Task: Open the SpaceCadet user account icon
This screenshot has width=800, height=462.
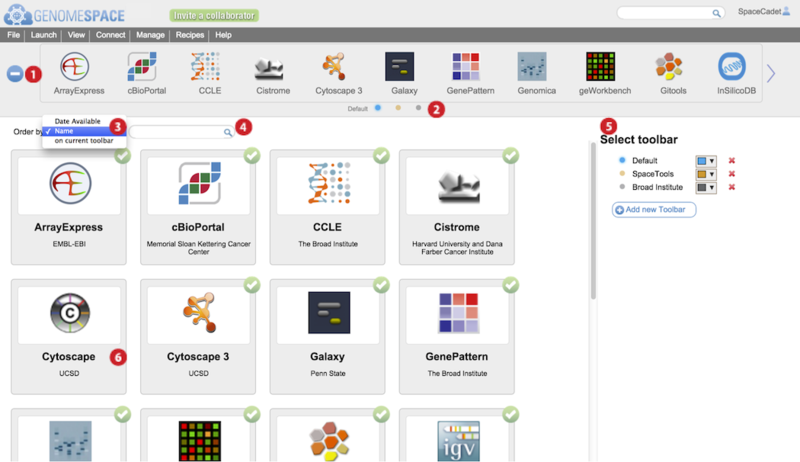Action: point(786,11)
